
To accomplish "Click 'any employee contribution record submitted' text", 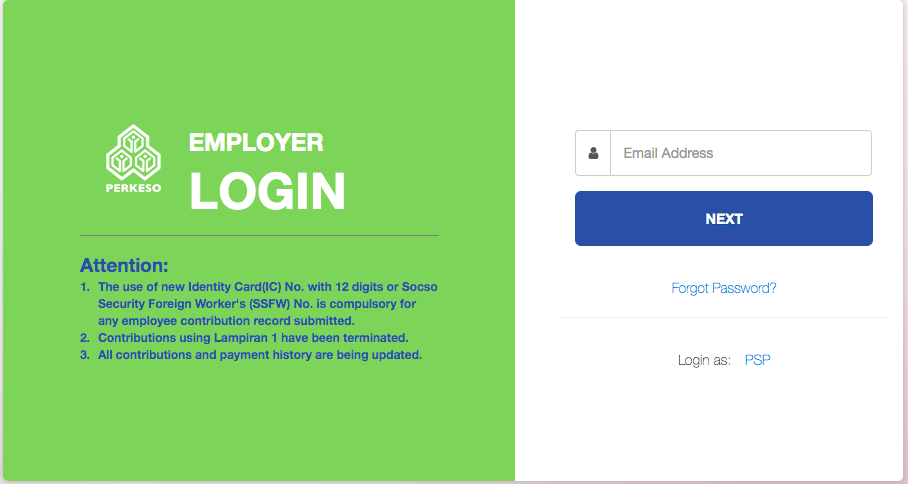I will coord(226,320).
